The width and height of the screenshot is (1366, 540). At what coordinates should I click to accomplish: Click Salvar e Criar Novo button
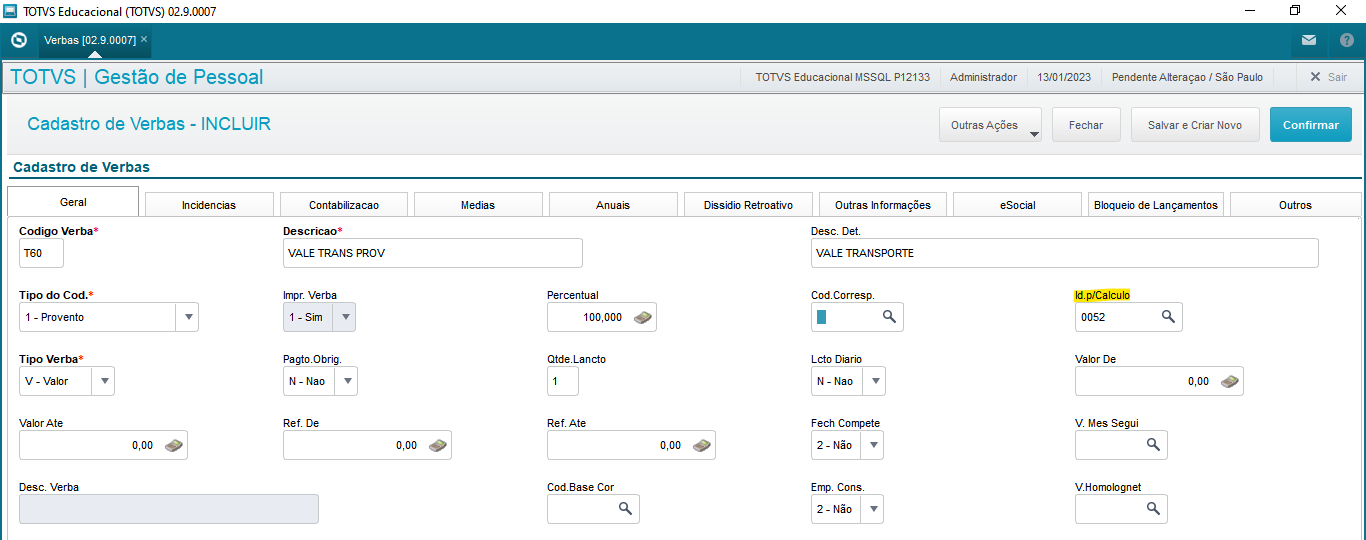[x=1195, y=125]
